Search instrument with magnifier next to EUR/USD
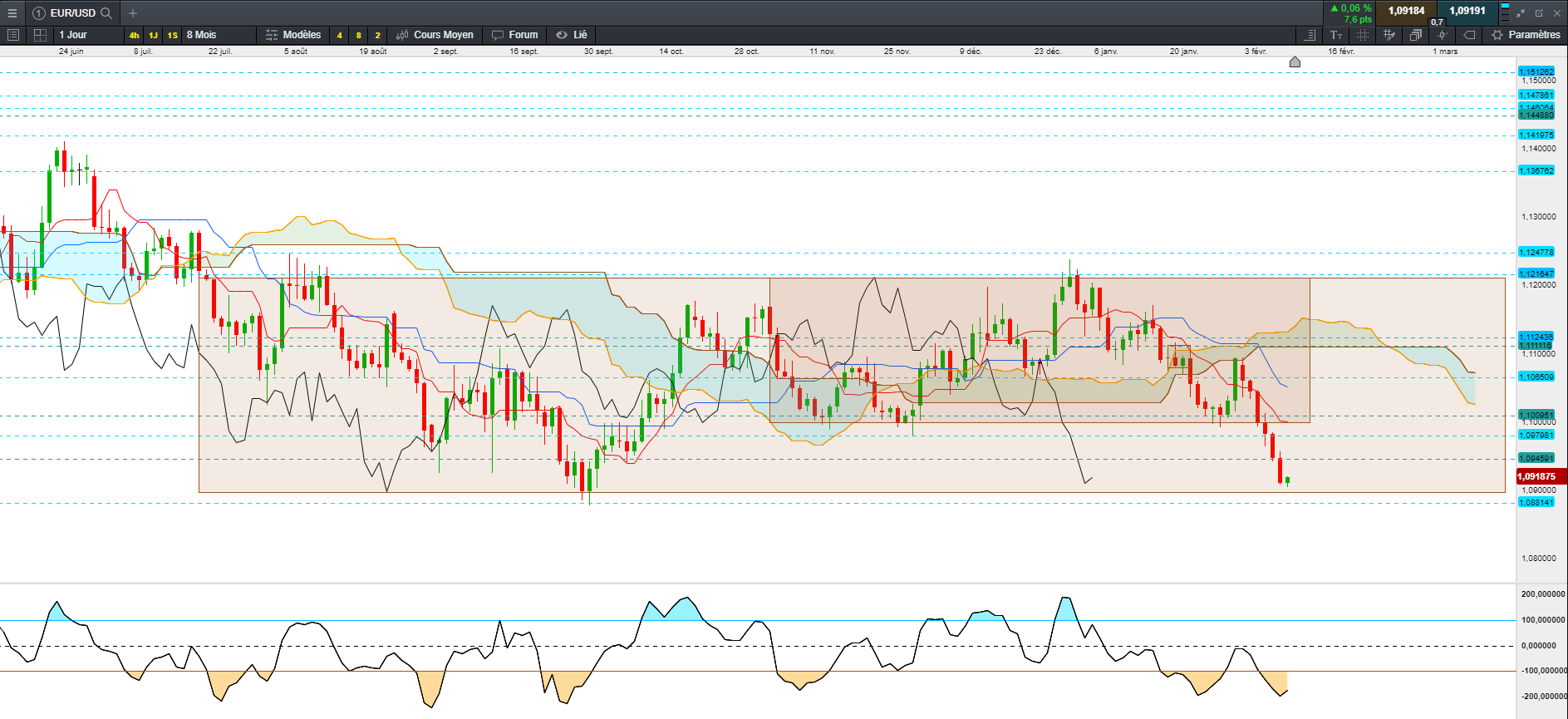This screenshot has height=719, width=1568. coord(106,13)
